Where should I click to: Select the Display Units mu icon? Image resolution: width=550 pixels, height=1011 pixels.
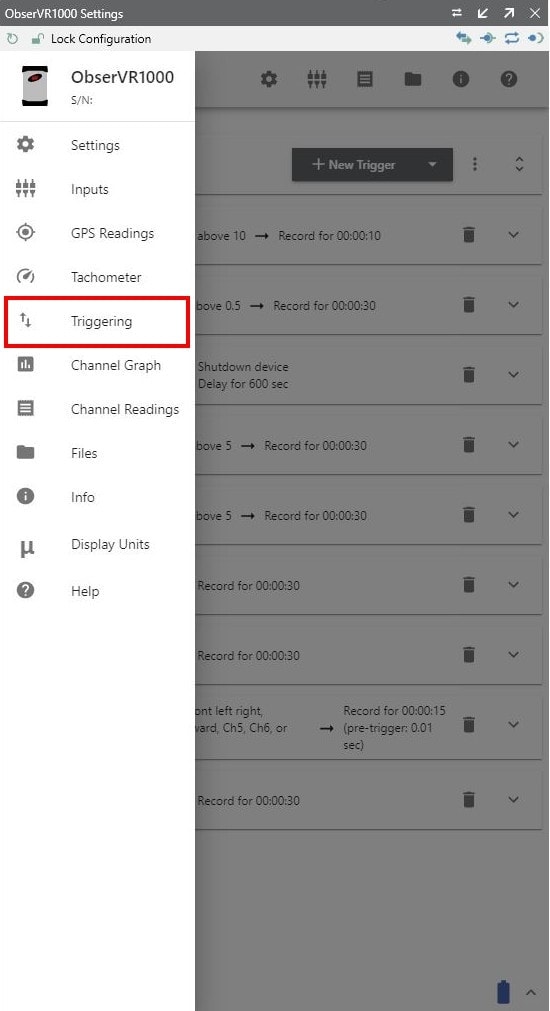pyautogui.click(x=26, y=547)
